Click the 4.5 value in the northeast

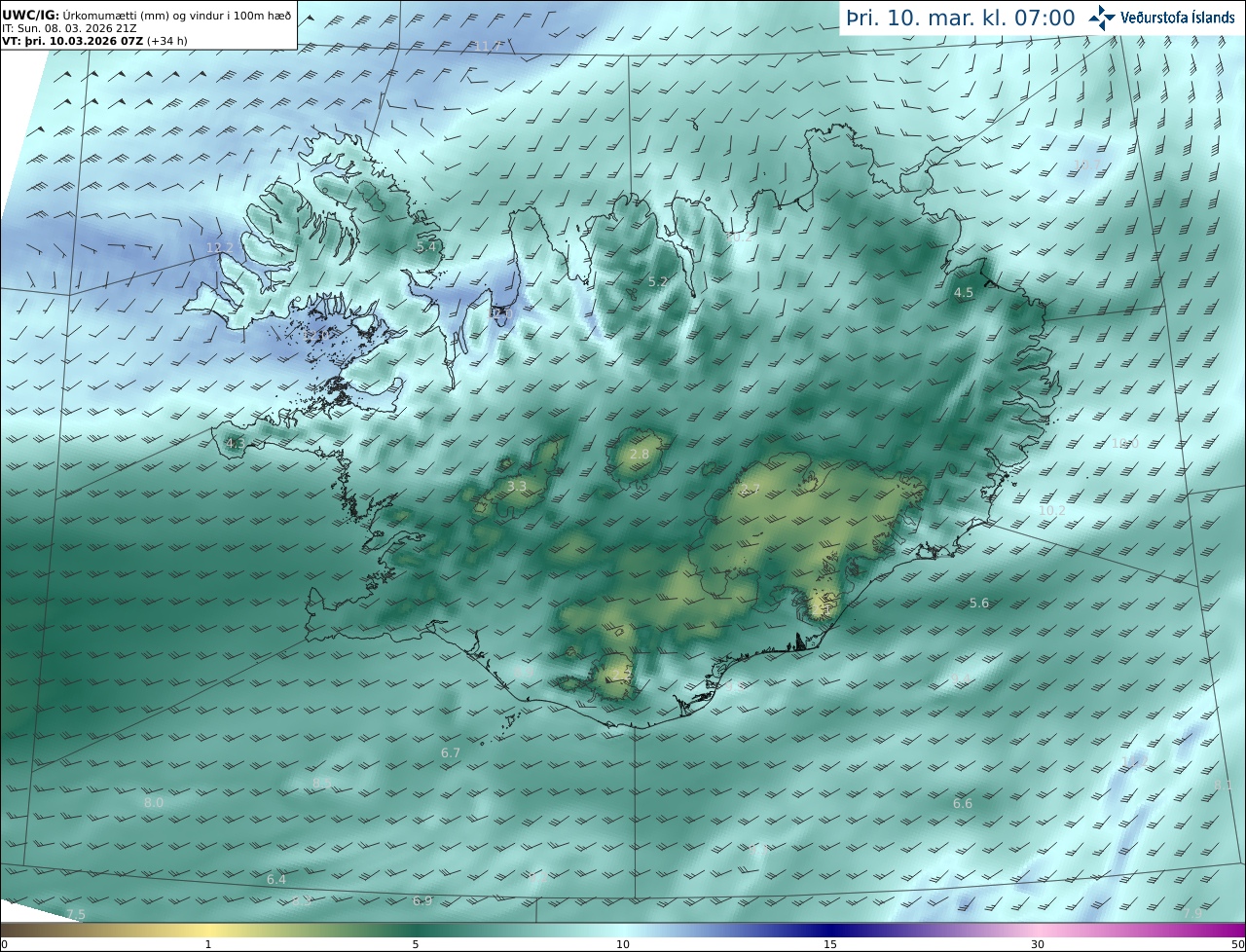964,293
